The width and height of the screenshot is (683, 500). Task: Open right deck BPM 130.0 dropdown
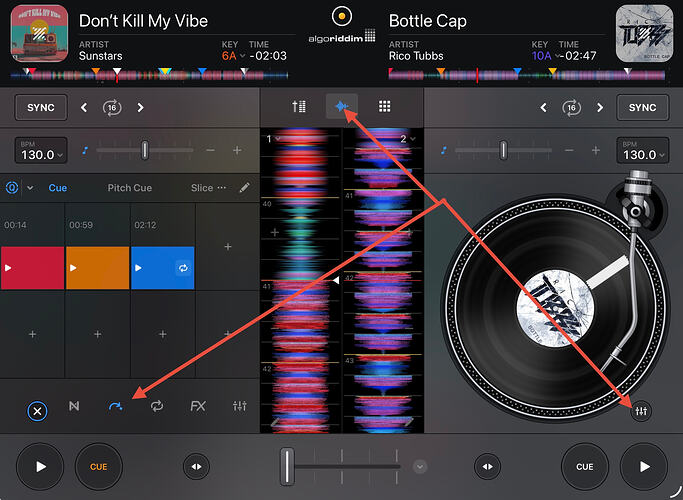pos(642,150)
